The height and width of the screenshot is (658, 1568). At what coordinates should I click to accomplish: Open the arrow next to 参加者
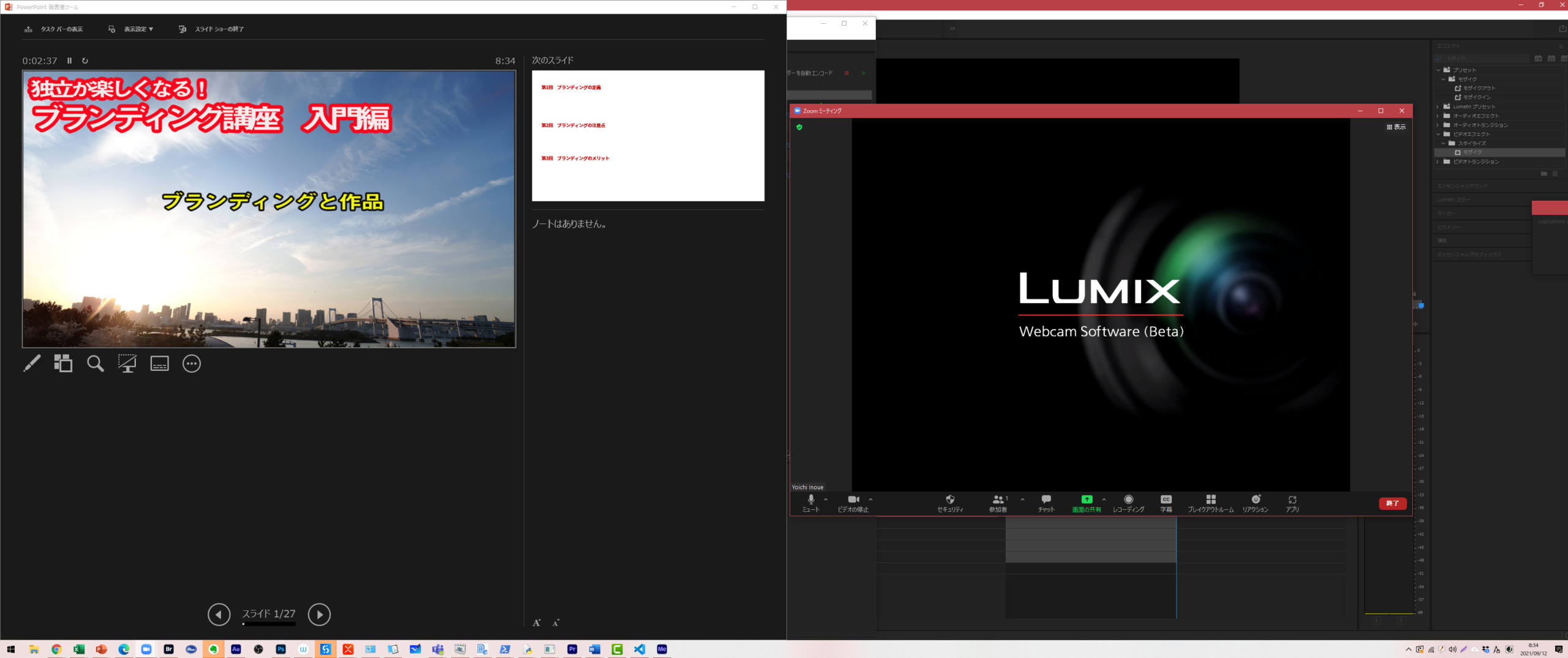point(1022,499)
